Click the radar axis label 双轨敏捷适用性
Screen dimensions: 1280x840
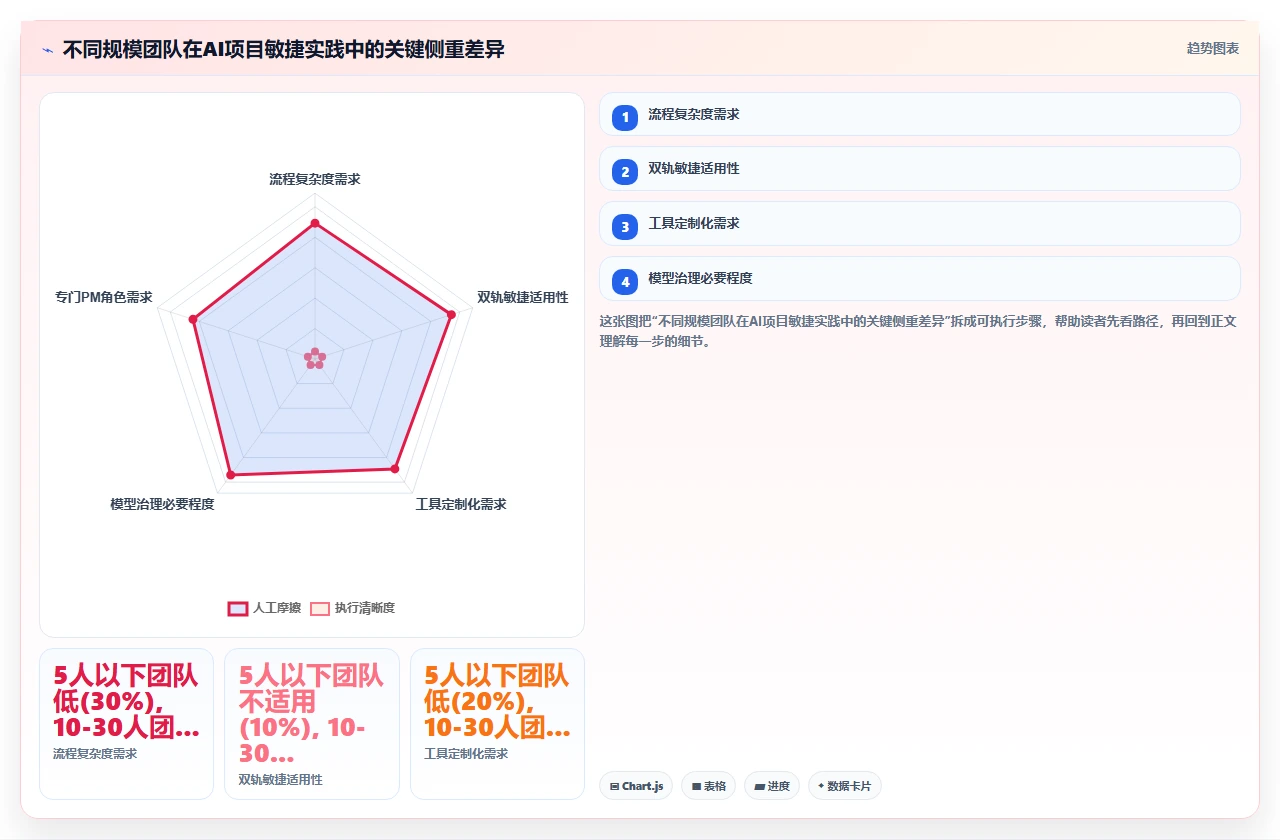point(523,297)
